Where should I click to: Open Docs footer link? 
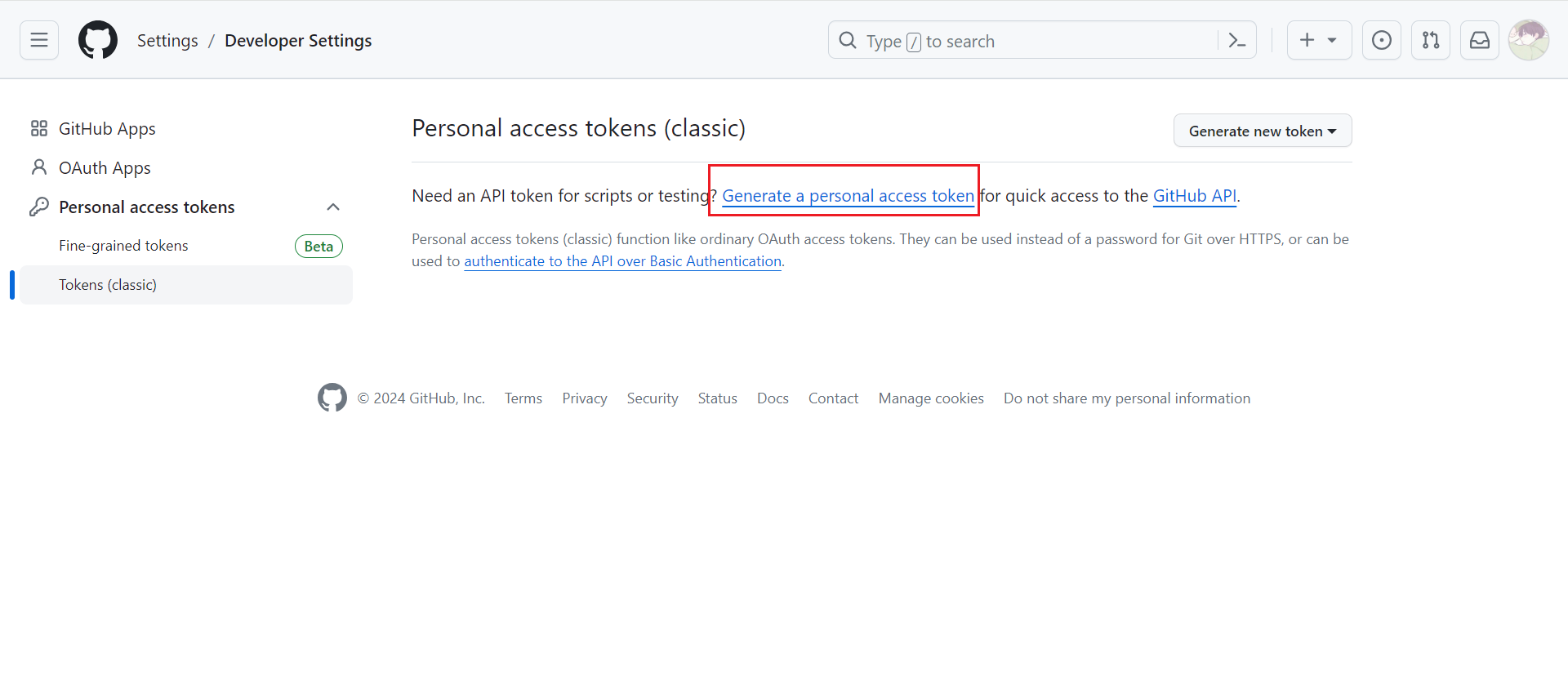coord(773,398)
